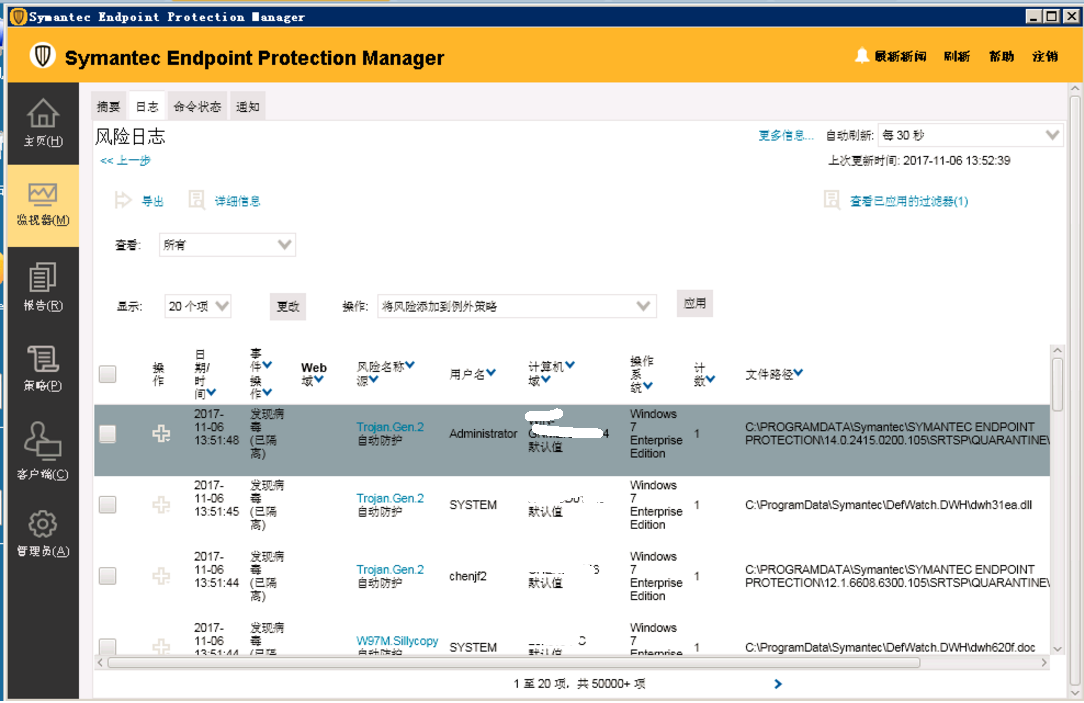Open the 主页 (Home) panel from sidebar
This screenshot has height=703, width=1084.
tap(42, 120)
